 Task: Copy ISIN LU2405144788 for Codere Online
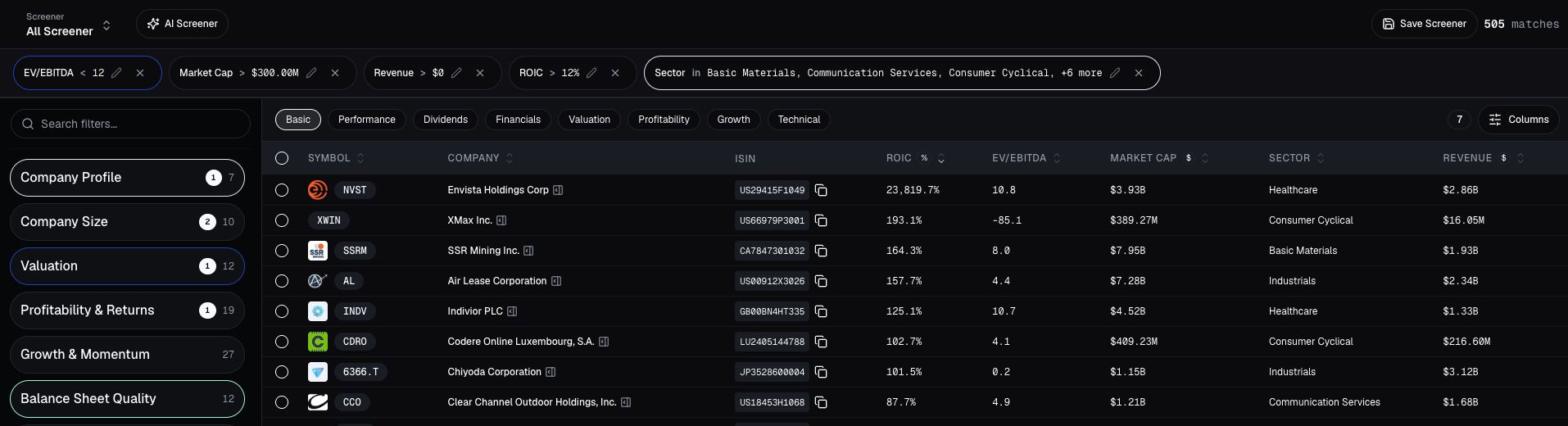(x=821, y=342)
